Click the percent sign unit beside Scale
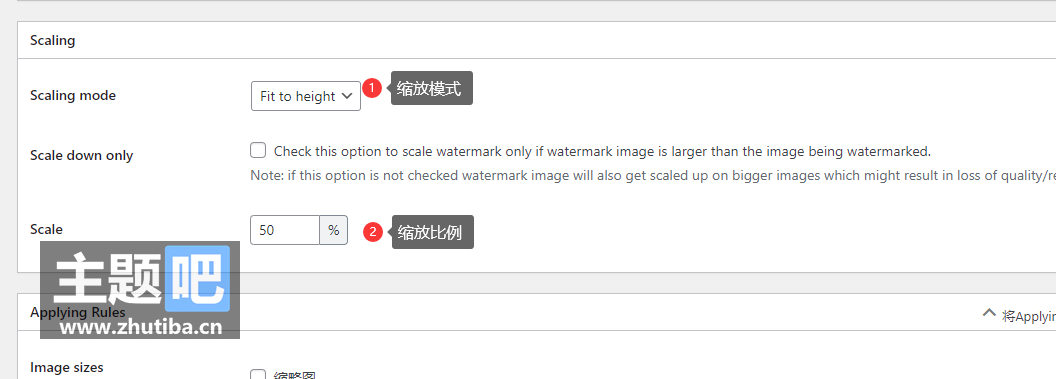 click(333, 230)
